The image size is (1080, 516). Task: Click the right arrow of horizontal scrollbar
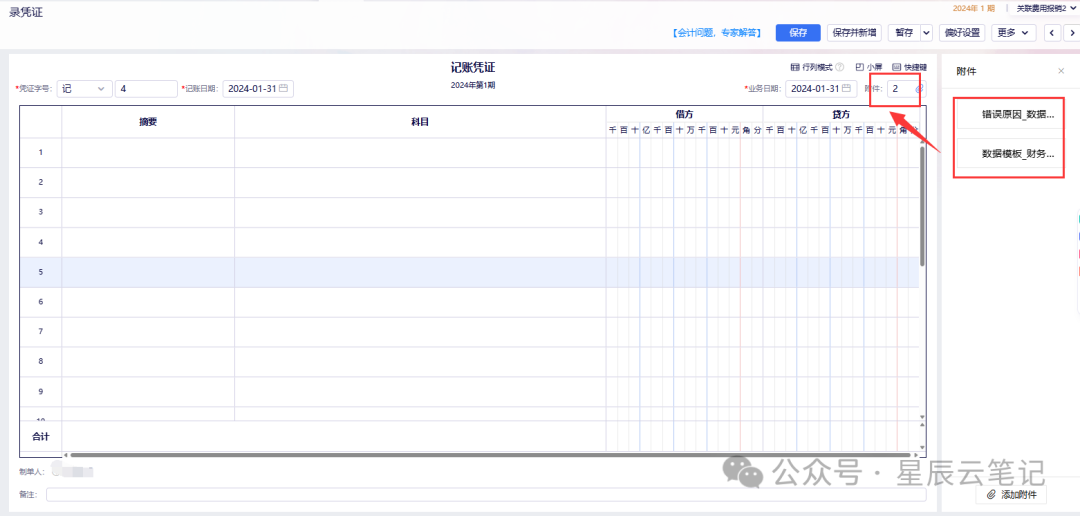(915, 455)
